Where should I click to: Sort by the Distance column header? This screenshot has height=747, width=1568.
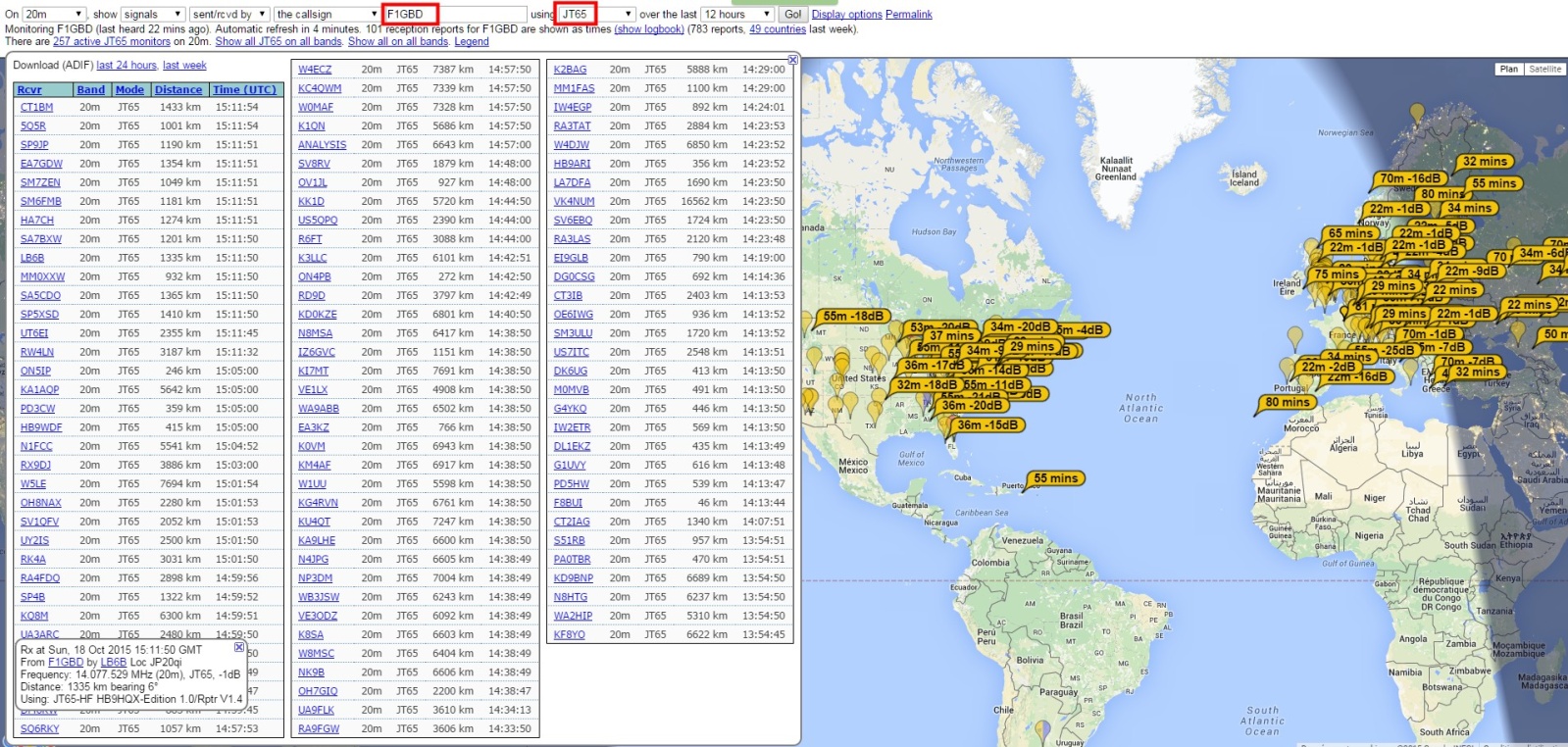pos(178,90)
